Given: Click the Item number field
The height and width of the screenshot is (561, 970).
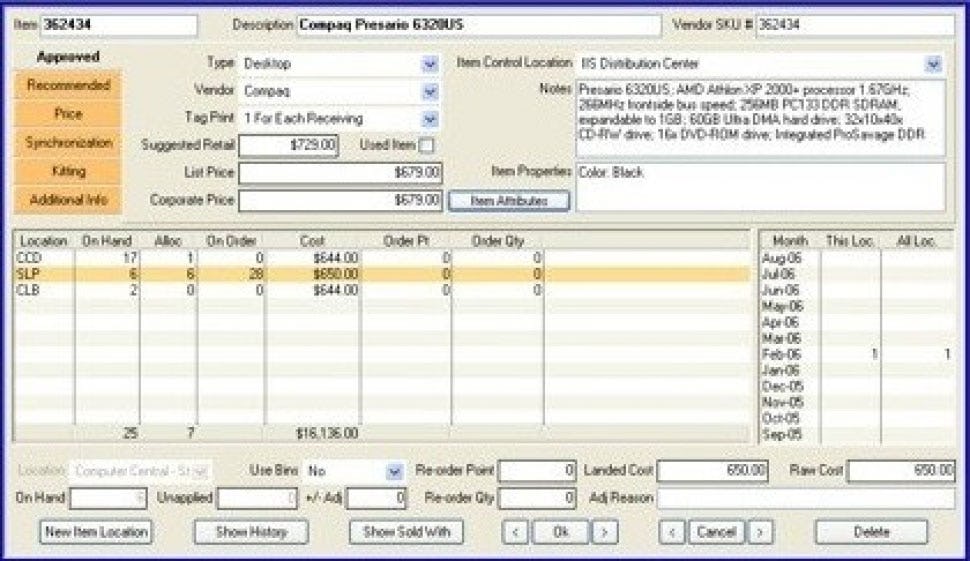Looking at the screenshot, I should coord(119,25).
